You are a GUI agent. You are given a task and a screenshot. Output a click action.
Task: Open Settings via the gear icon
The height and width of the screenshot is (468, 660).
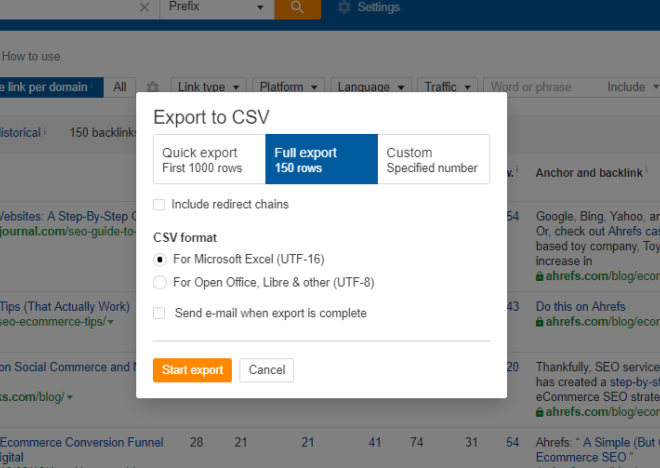(344, 7)
